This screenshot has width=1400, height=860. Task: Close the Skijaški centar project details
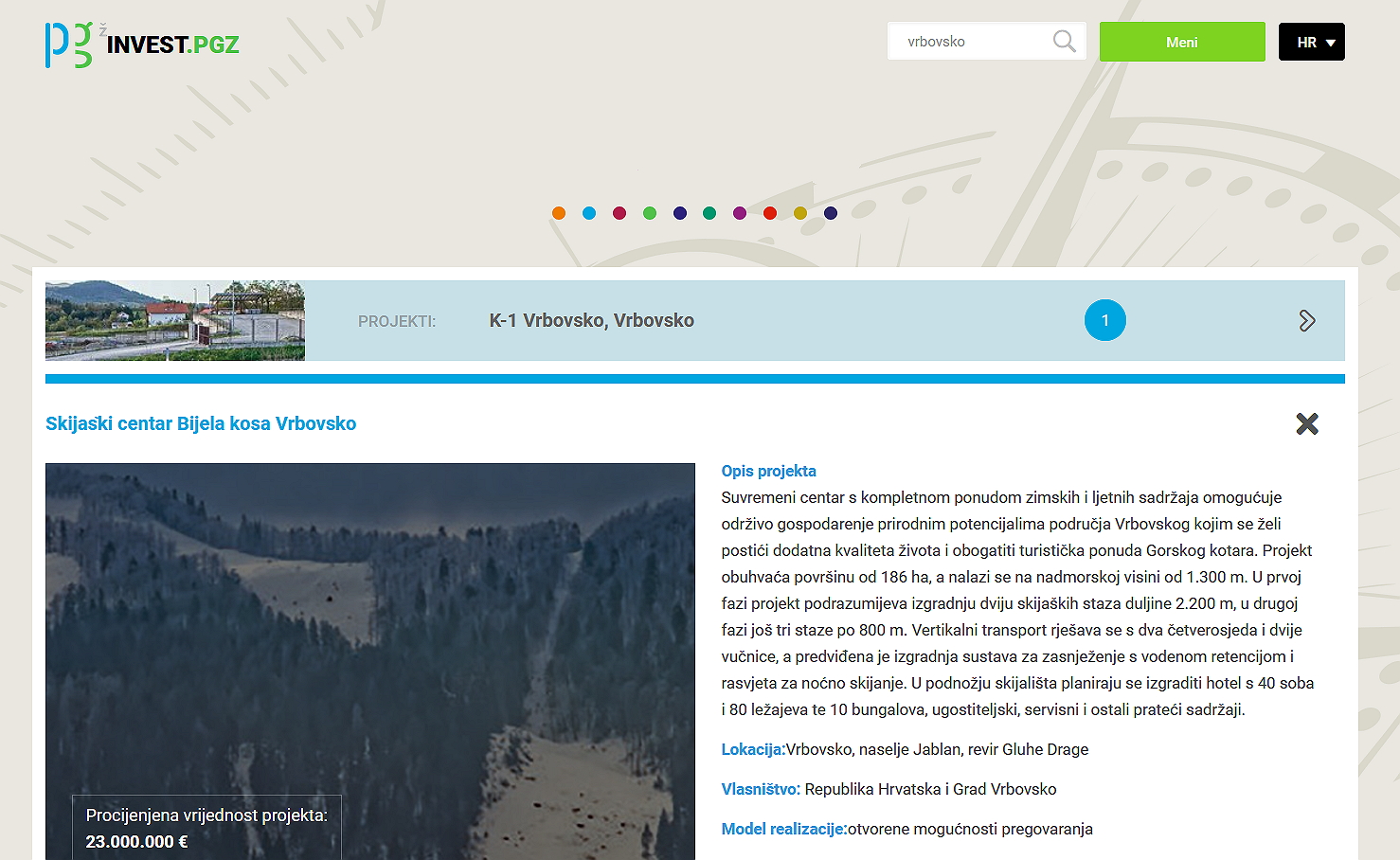(1306, 423)
